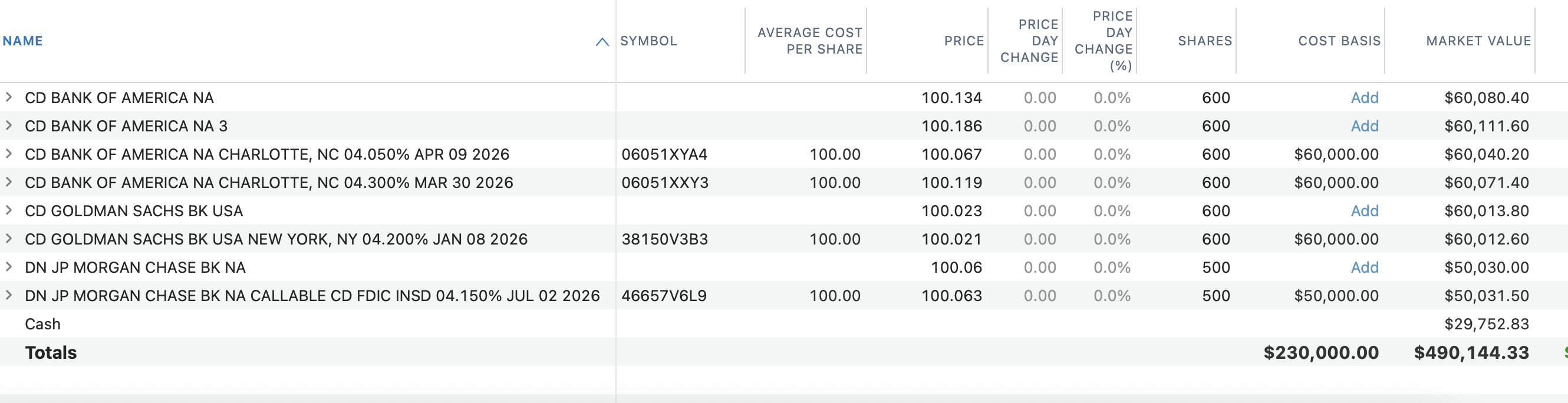
Task: Sort by AVERAGE COST PER SHARE column
Action: pyautogui.click(x=809, y=41)
